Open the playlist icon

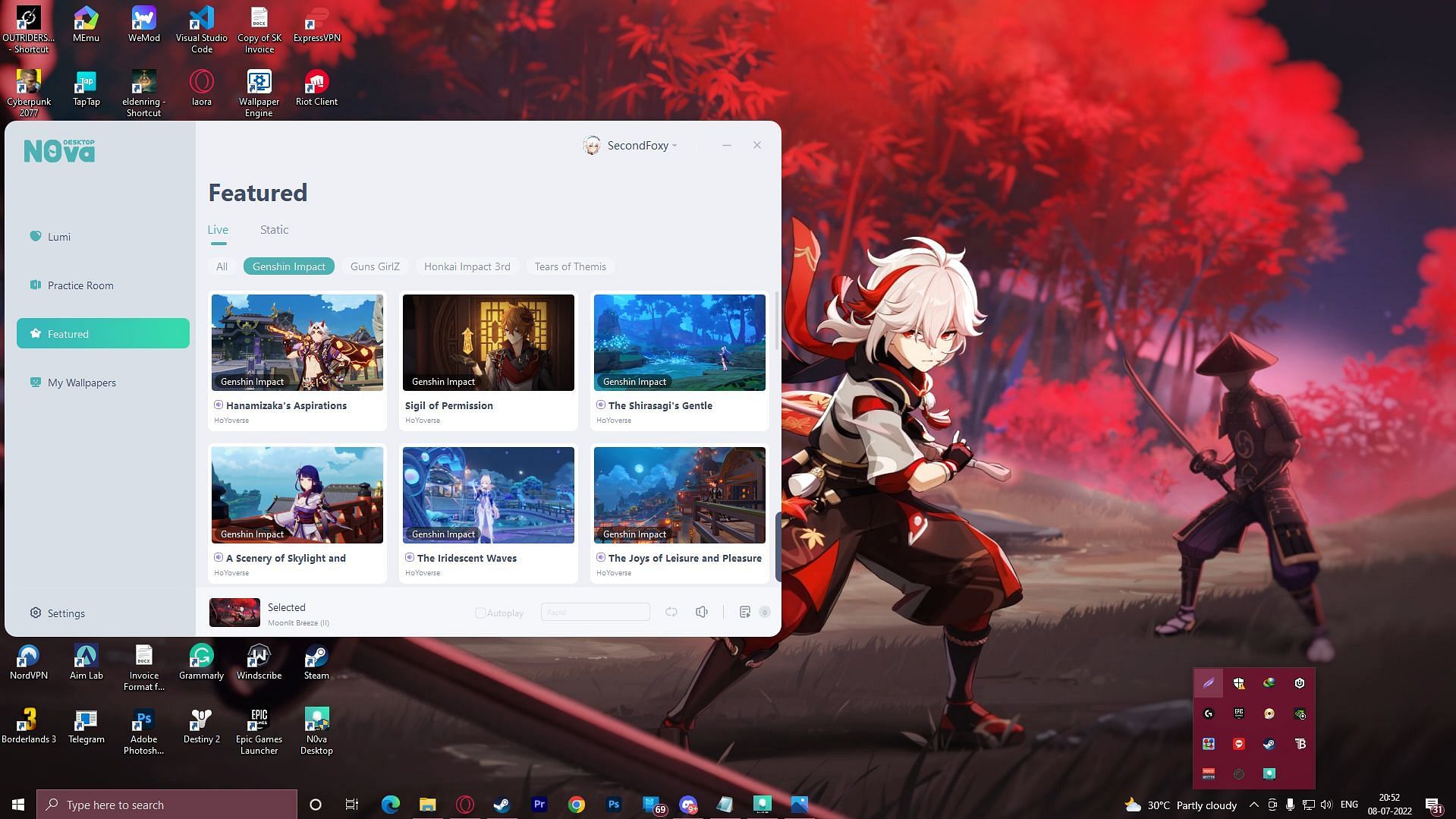click(x=745, y=612)
